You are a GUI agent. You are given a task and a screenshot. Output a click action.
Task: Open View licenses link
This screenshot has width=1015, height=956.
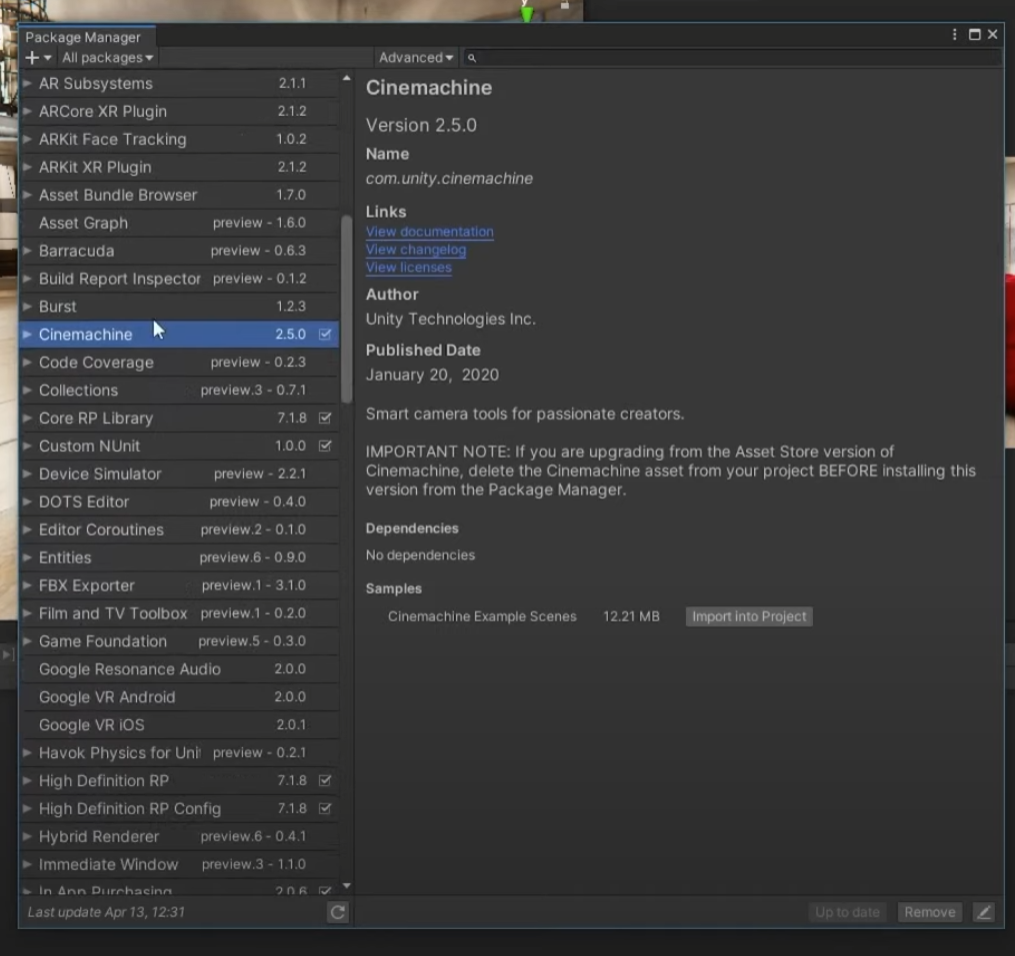coord(408,267)
